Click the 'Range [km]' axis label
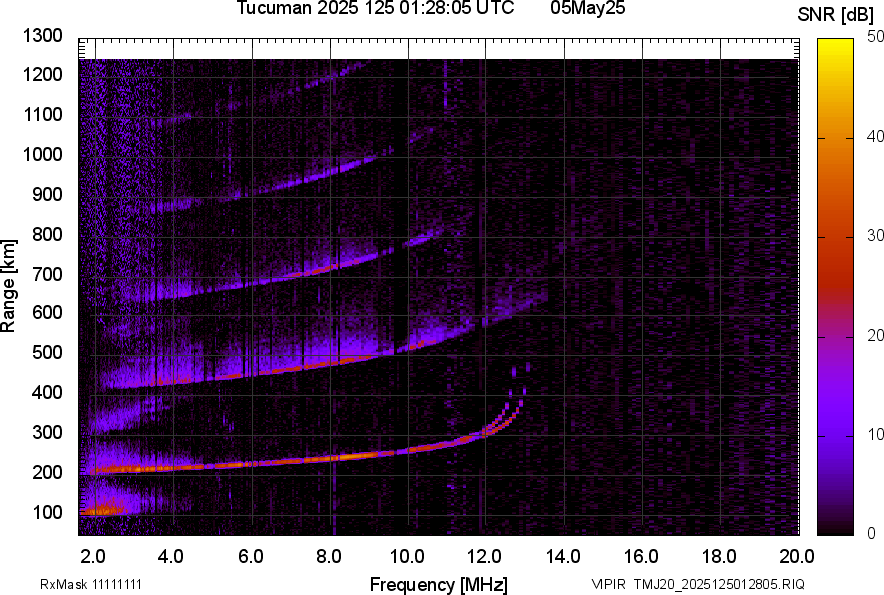Viewport: 884px width, 595px height. click(8, 286)
